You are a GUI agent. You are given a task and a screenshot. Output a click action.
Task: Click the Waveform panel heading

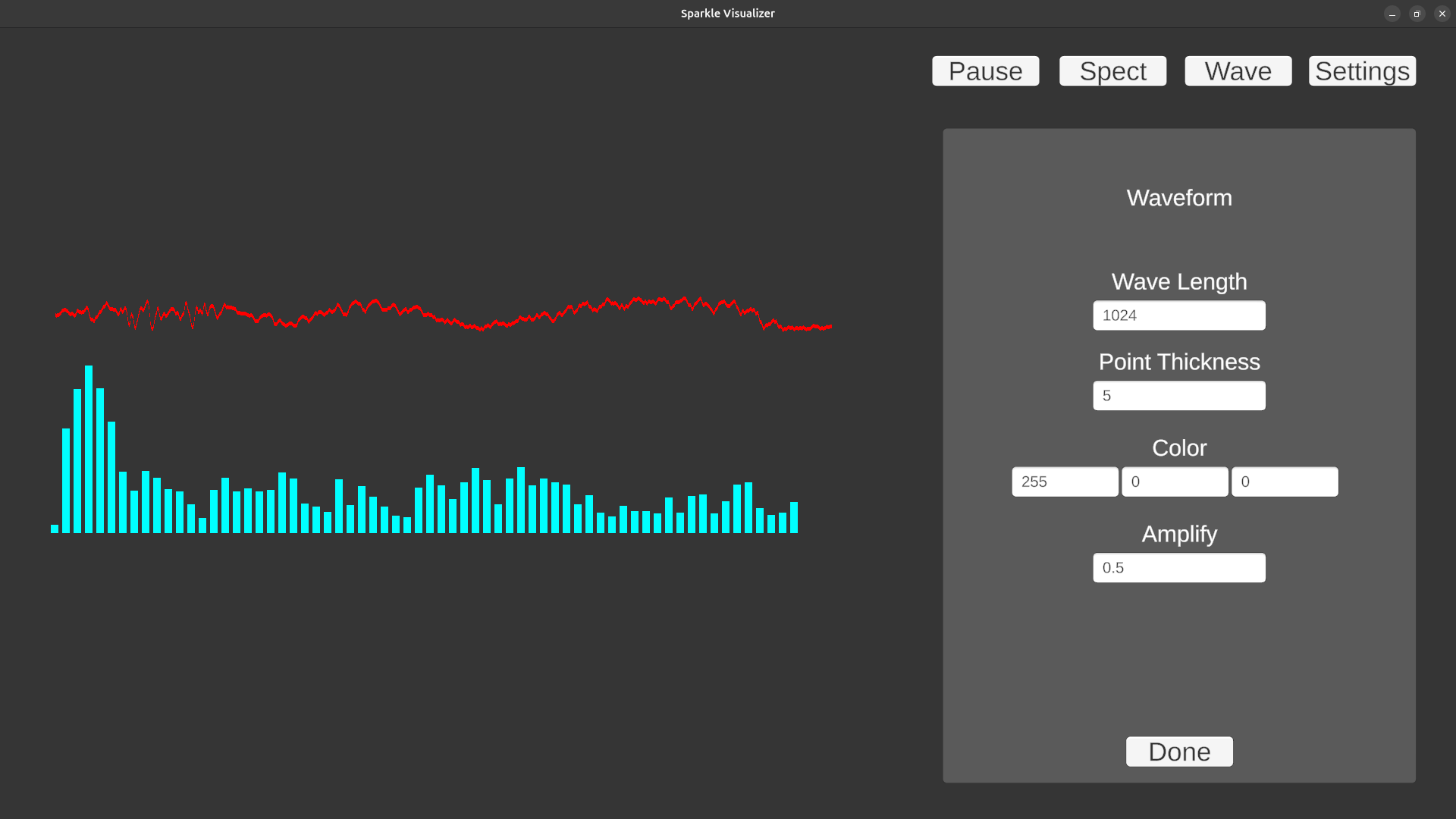pos(1179,198)
